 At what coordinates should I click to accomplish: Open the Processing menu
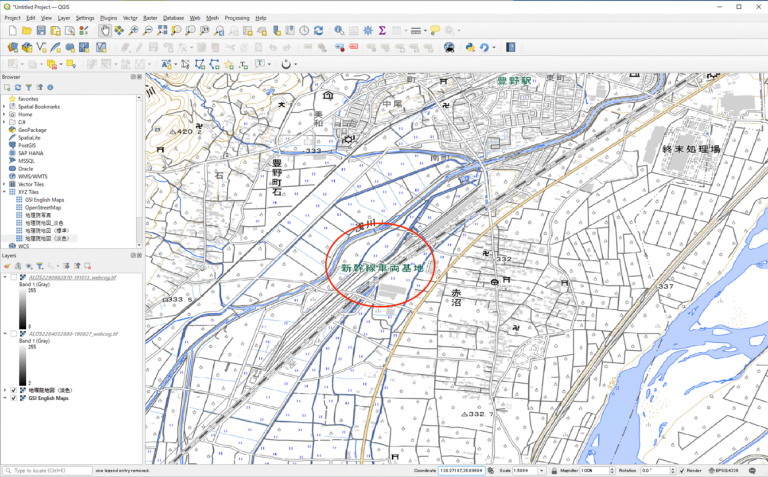(237, 18)
